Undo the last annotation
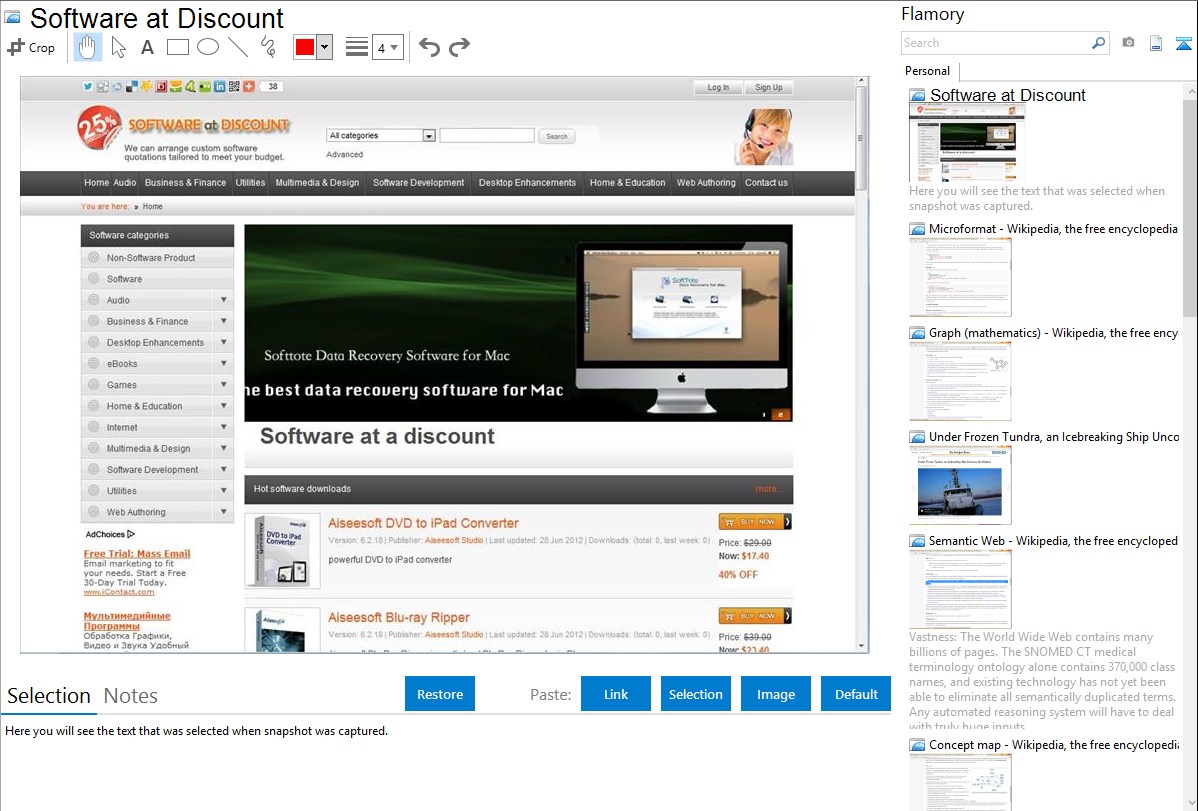Image resolution: width=1198 pixels, height=811 pixels. (429, 47)
